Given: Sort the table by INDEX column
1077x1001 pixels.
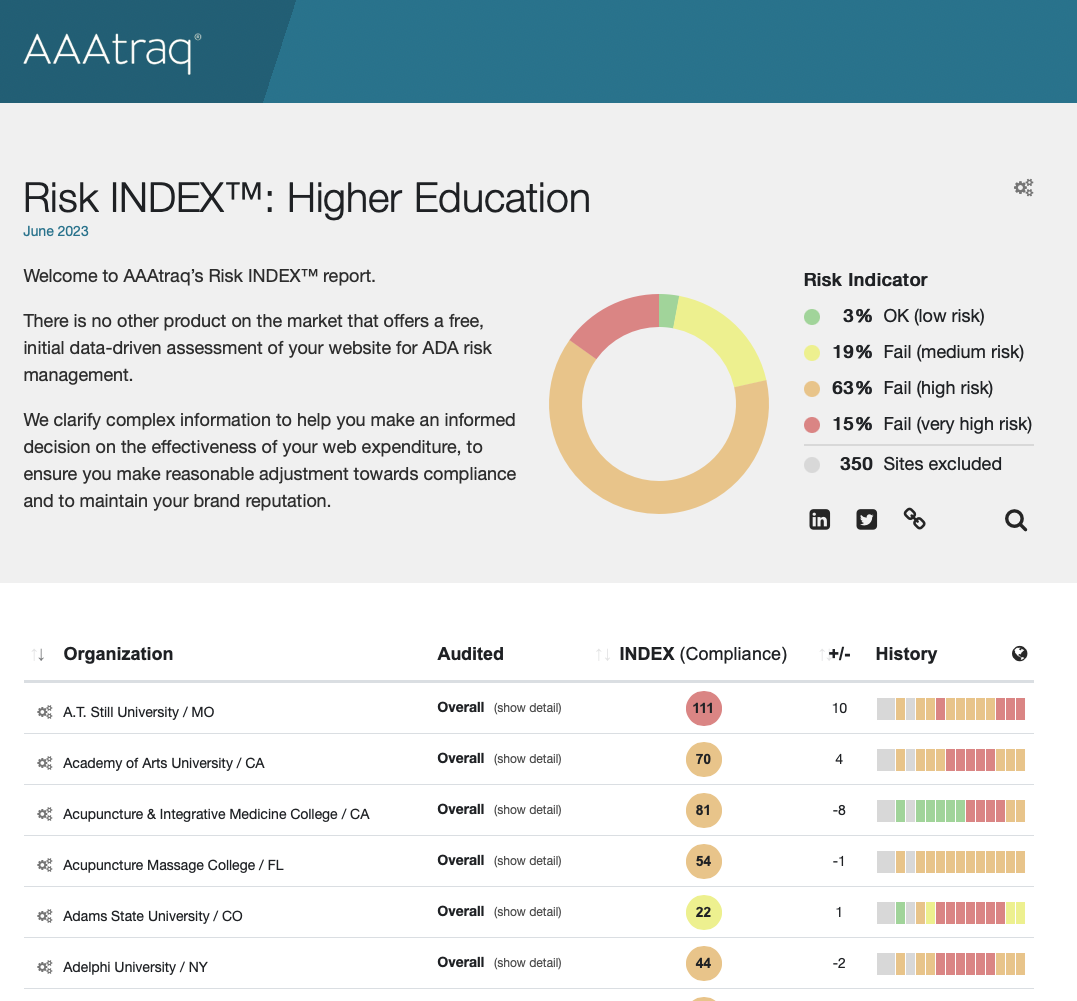Looking at the screenshot, I should [603, 654].
